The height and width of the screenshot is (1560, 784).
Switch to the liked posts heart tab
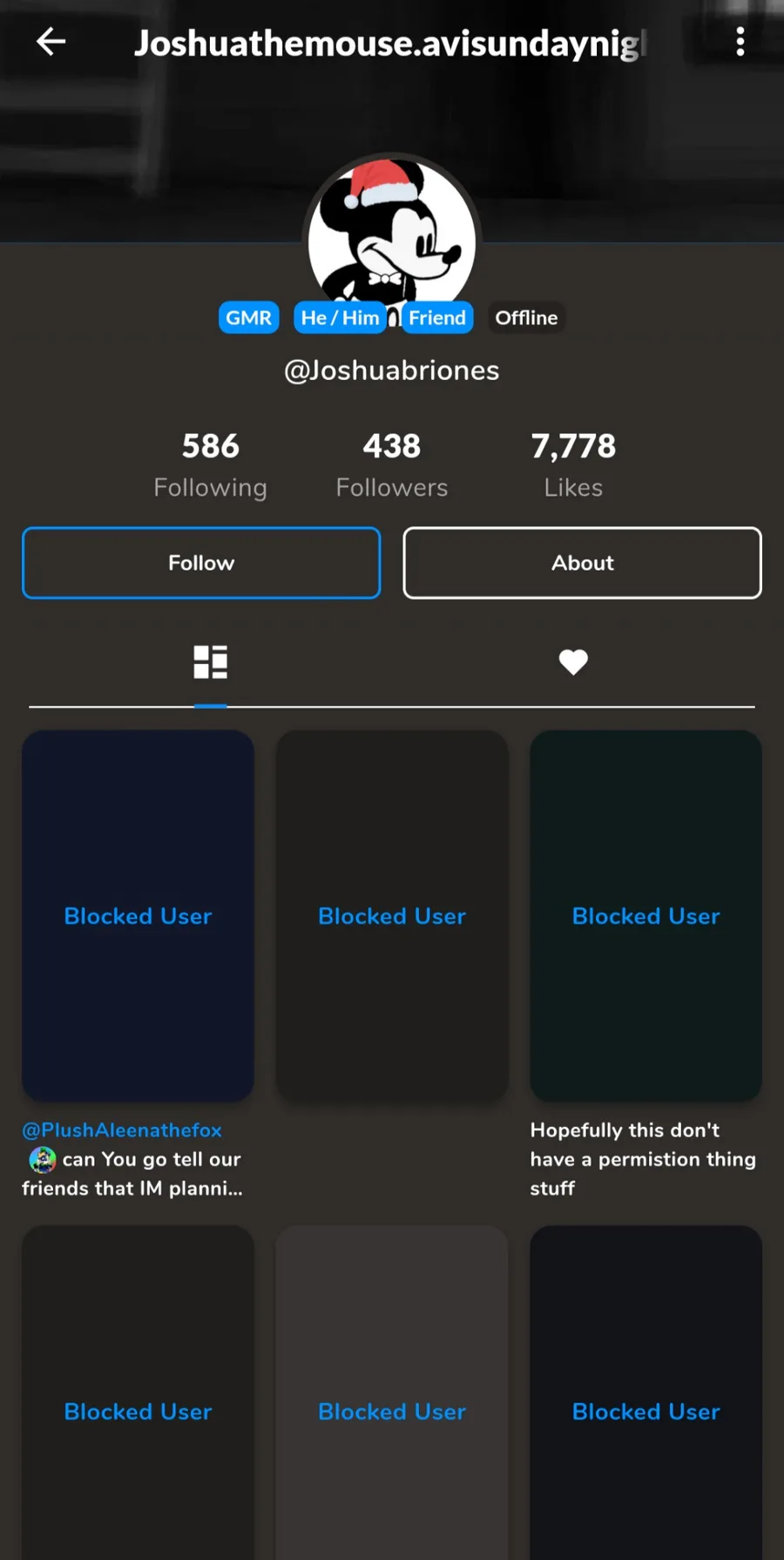[573, 662]
